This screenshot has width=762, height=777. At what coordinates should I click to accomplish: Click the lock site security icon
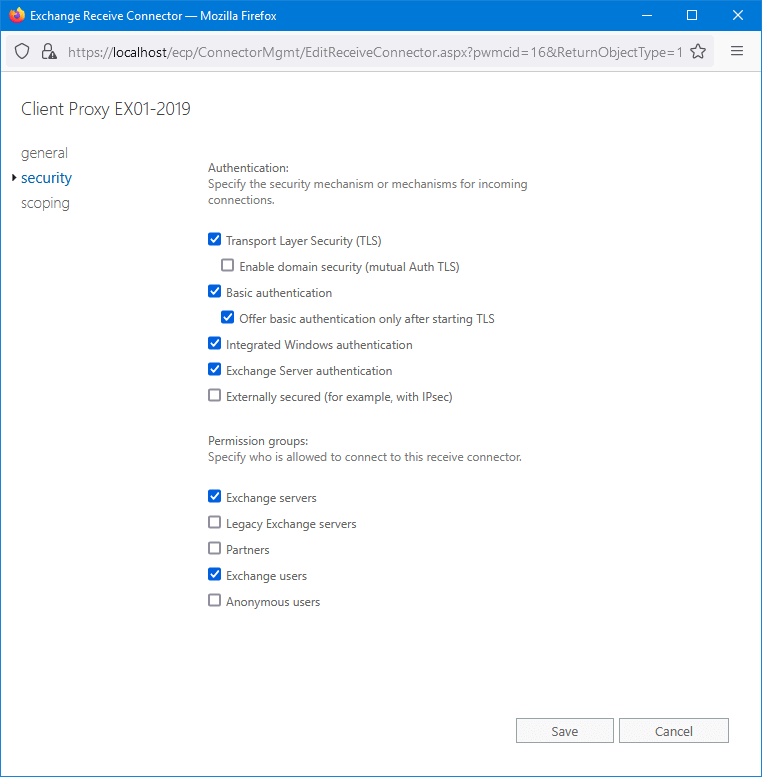point(48,52)
